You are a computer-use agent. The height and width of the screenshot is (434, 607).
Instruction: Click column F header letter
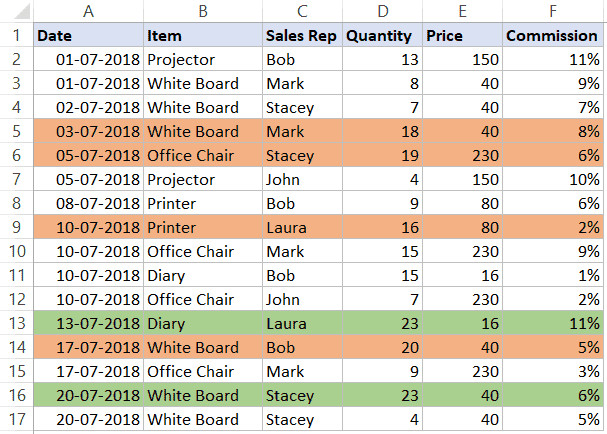pos(552,11)
